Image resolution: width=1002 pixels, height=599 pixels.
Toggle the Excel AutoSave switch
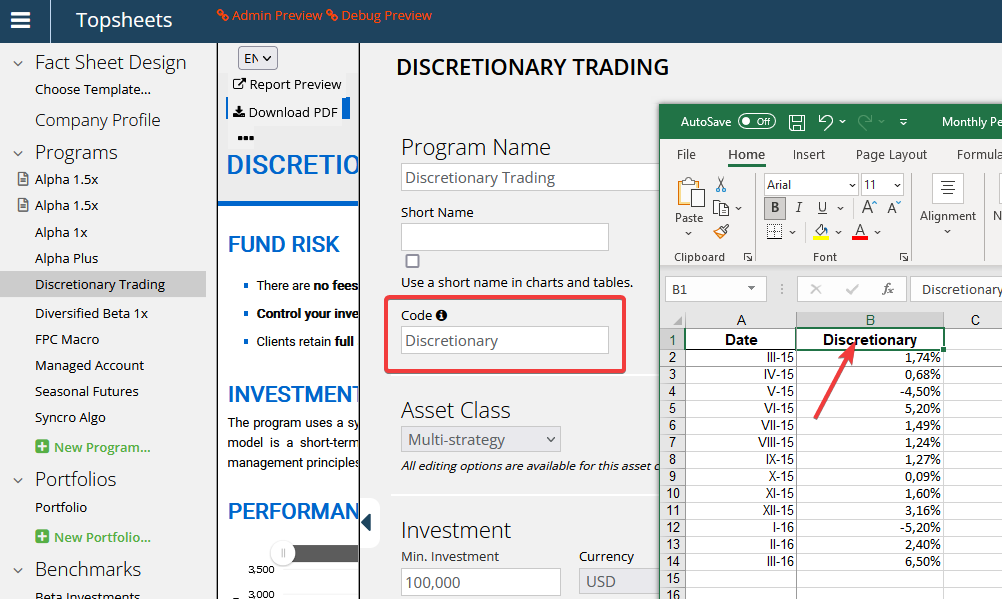click(x=757, y=121)
